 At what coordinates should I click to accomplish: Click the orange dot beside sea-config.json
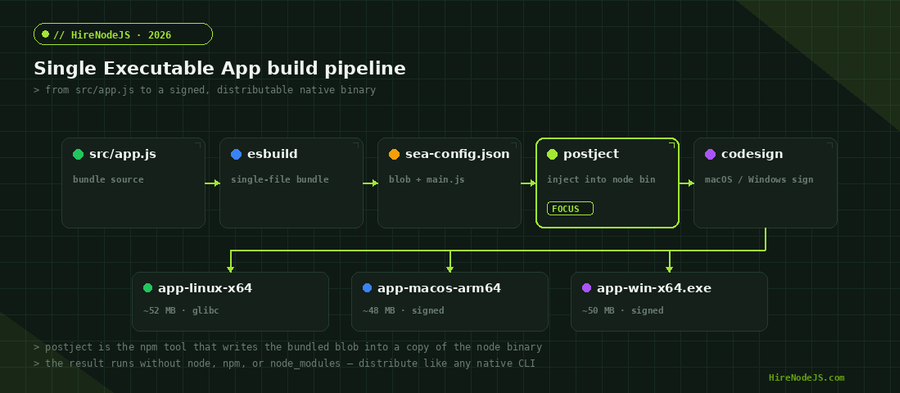click(394, 154)
